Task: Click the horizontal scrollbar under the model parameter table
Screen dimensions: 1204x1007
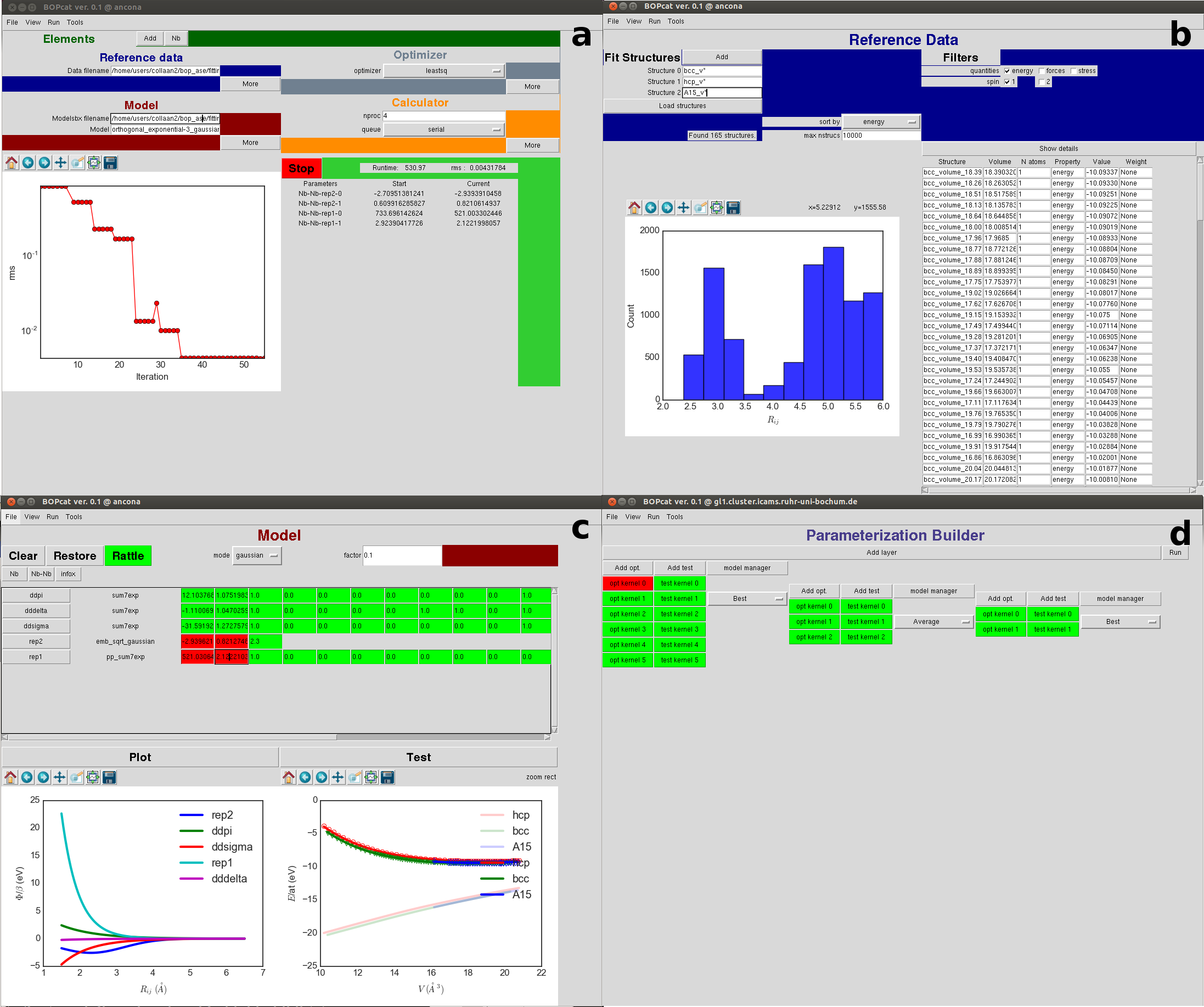Action: [x=276, y=737]
